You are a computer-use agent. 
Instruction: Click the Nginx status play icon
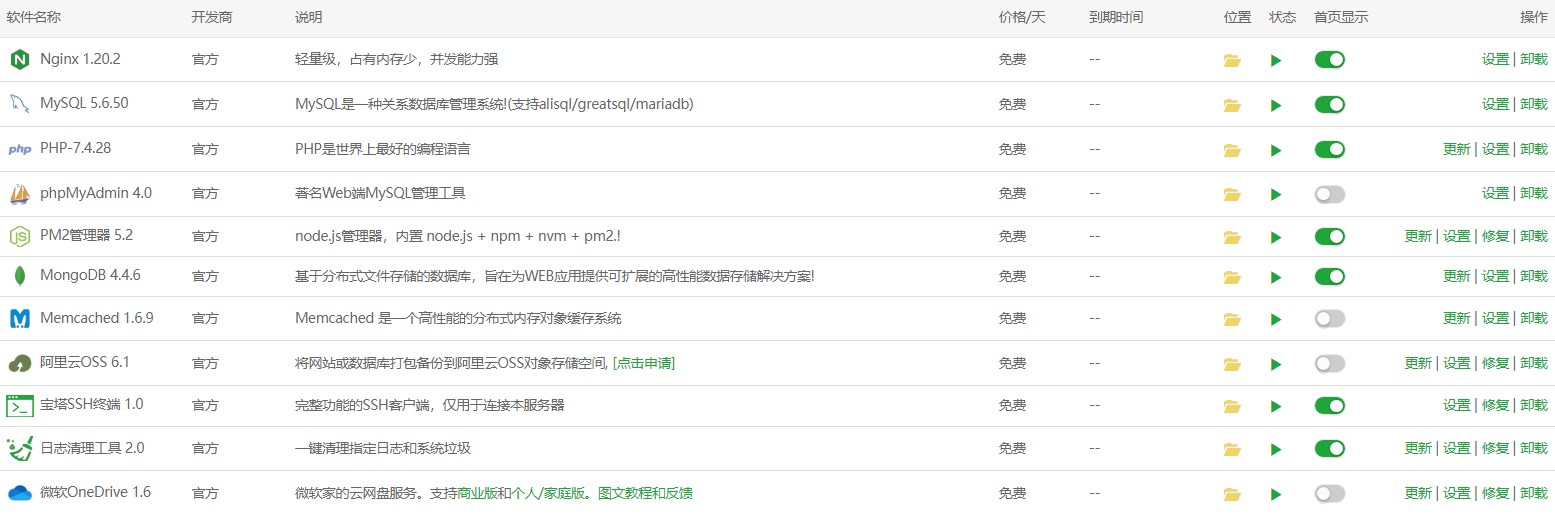(1276, 61)
